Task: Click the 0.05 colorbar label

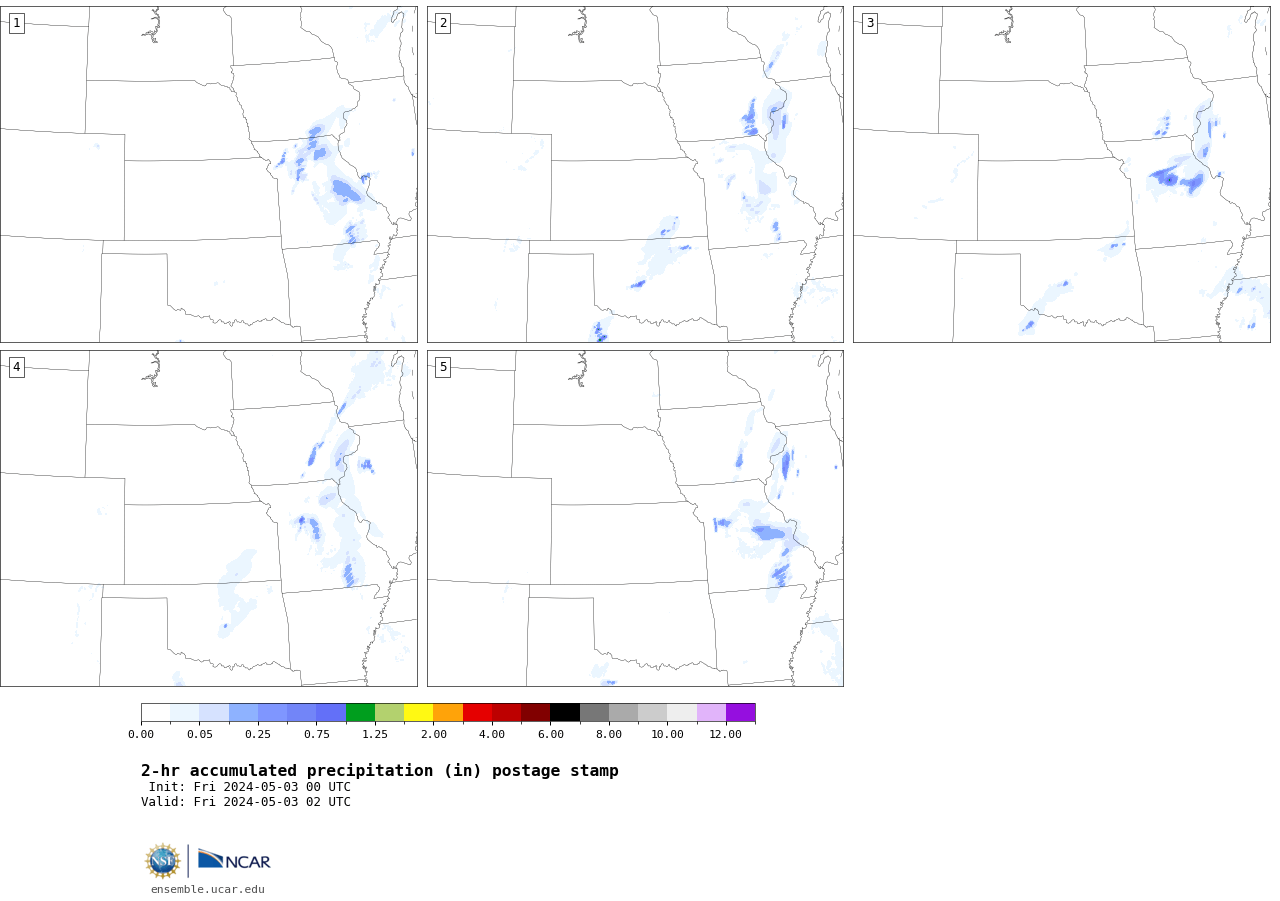Action: [x=199, y=735]
